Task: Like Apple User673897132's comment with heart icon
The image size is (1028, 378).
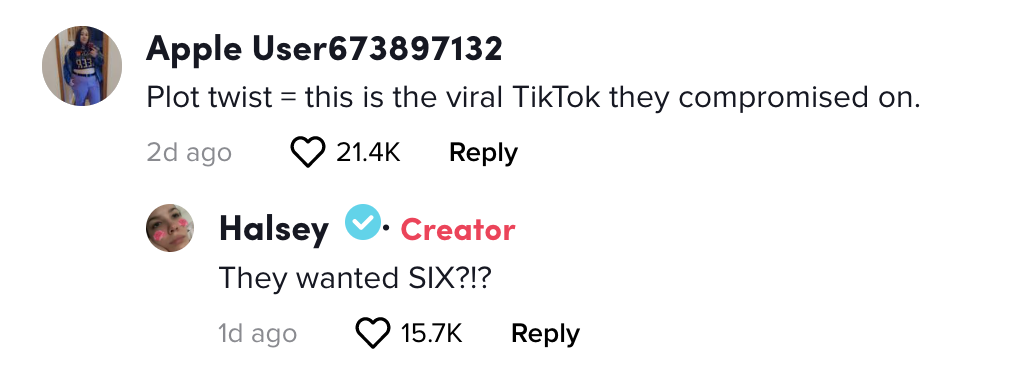Action: tap(307, 153)
